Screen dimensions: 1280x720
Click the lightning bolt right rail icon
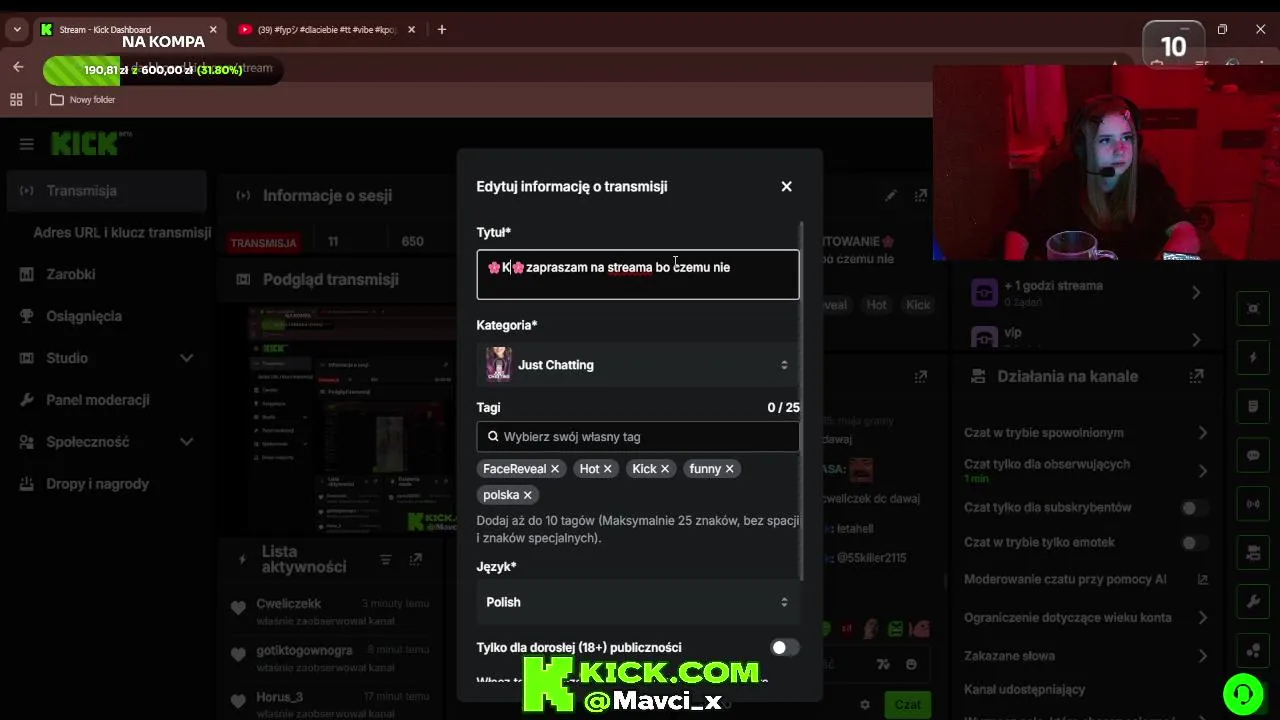pyautogui.click(x=1253, y=358)
